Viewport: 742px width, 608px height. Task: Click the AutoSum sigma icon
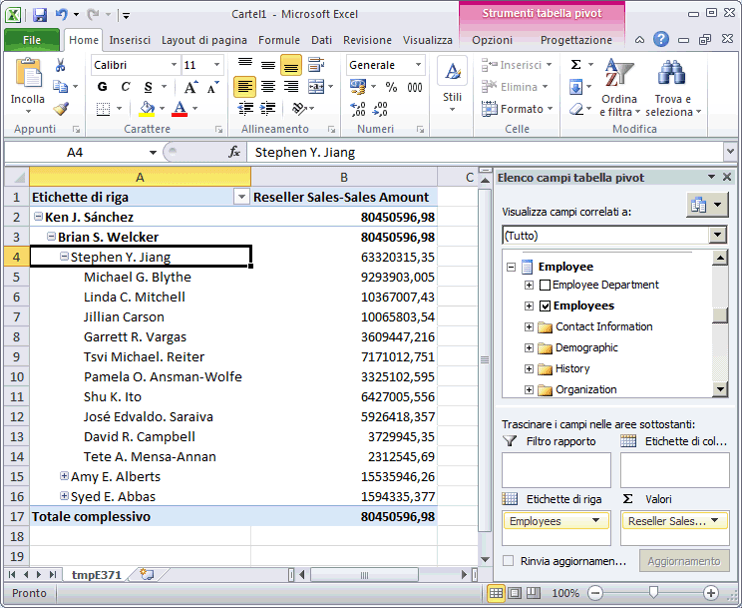[x=576, y=64]
